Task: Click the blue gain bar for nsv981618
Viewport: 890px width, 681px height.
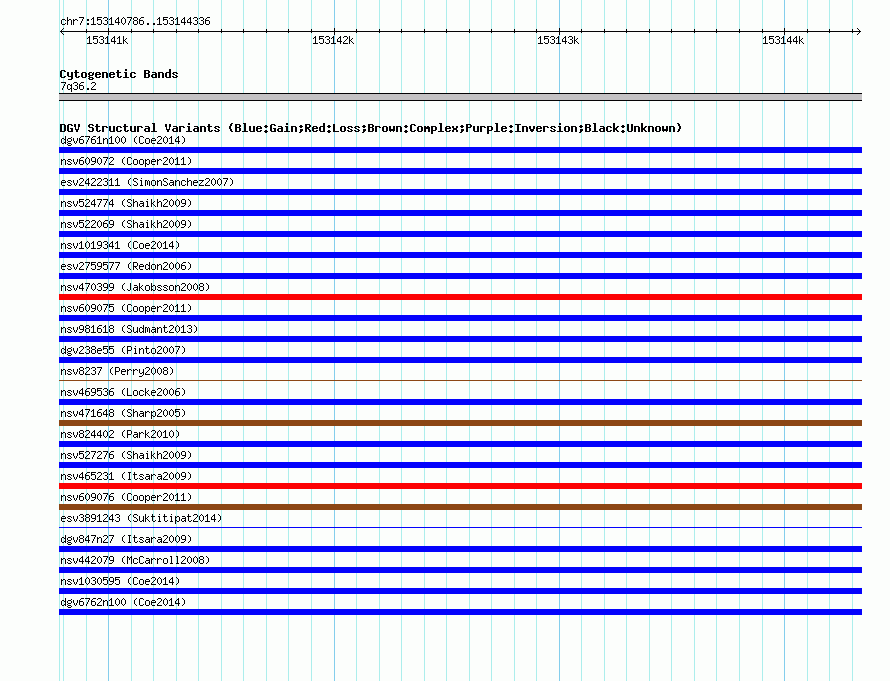Action: [x=460, y=339]
